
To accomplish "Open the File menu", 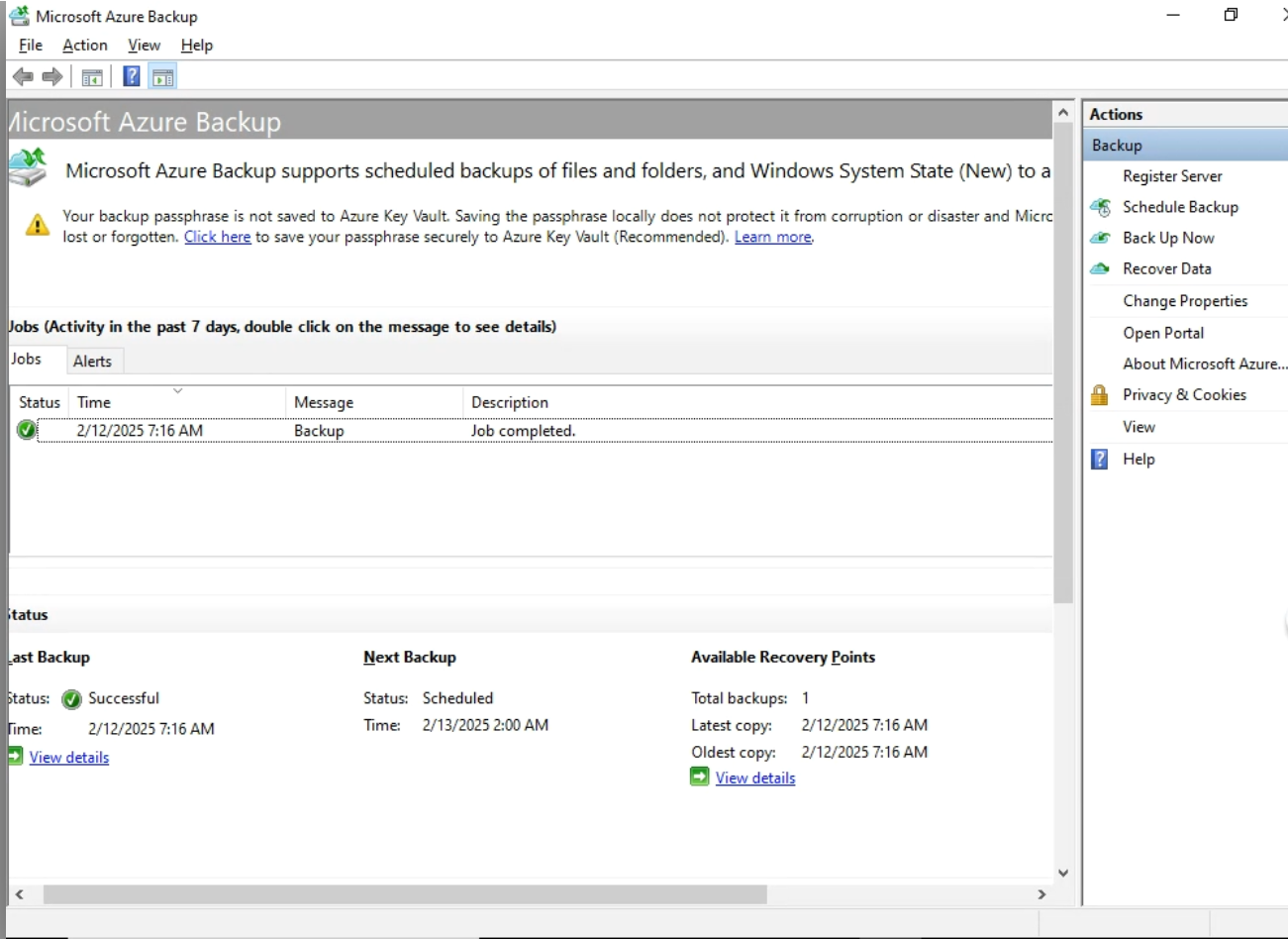I will (31, 45).
